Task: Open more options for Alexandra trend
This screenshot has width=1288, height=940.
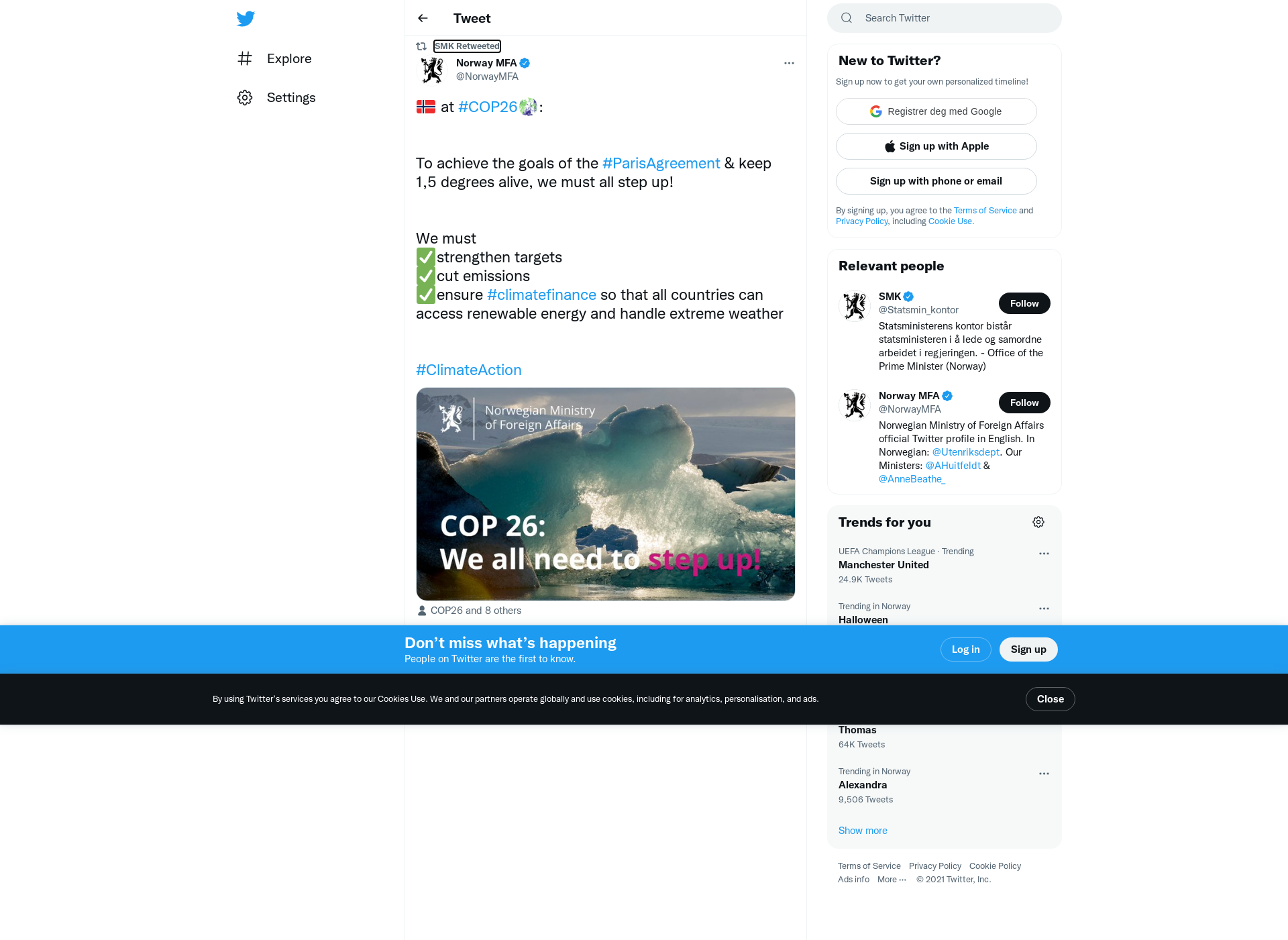Action: click(x=1044, y=774)
